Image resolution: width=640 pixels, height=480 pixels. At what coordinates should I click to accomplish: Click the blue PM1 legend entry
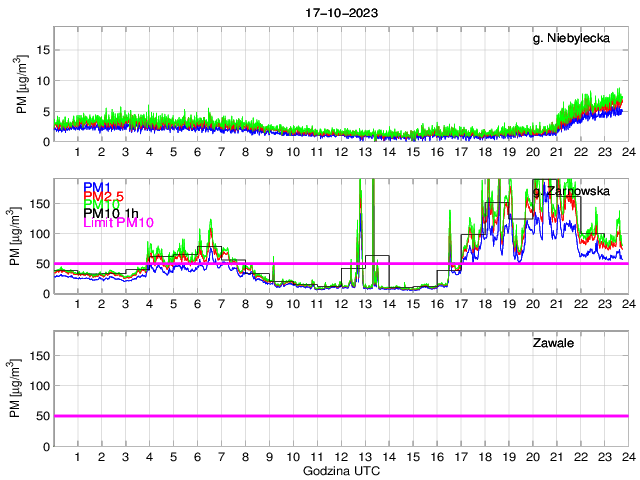tap(97, 187)
